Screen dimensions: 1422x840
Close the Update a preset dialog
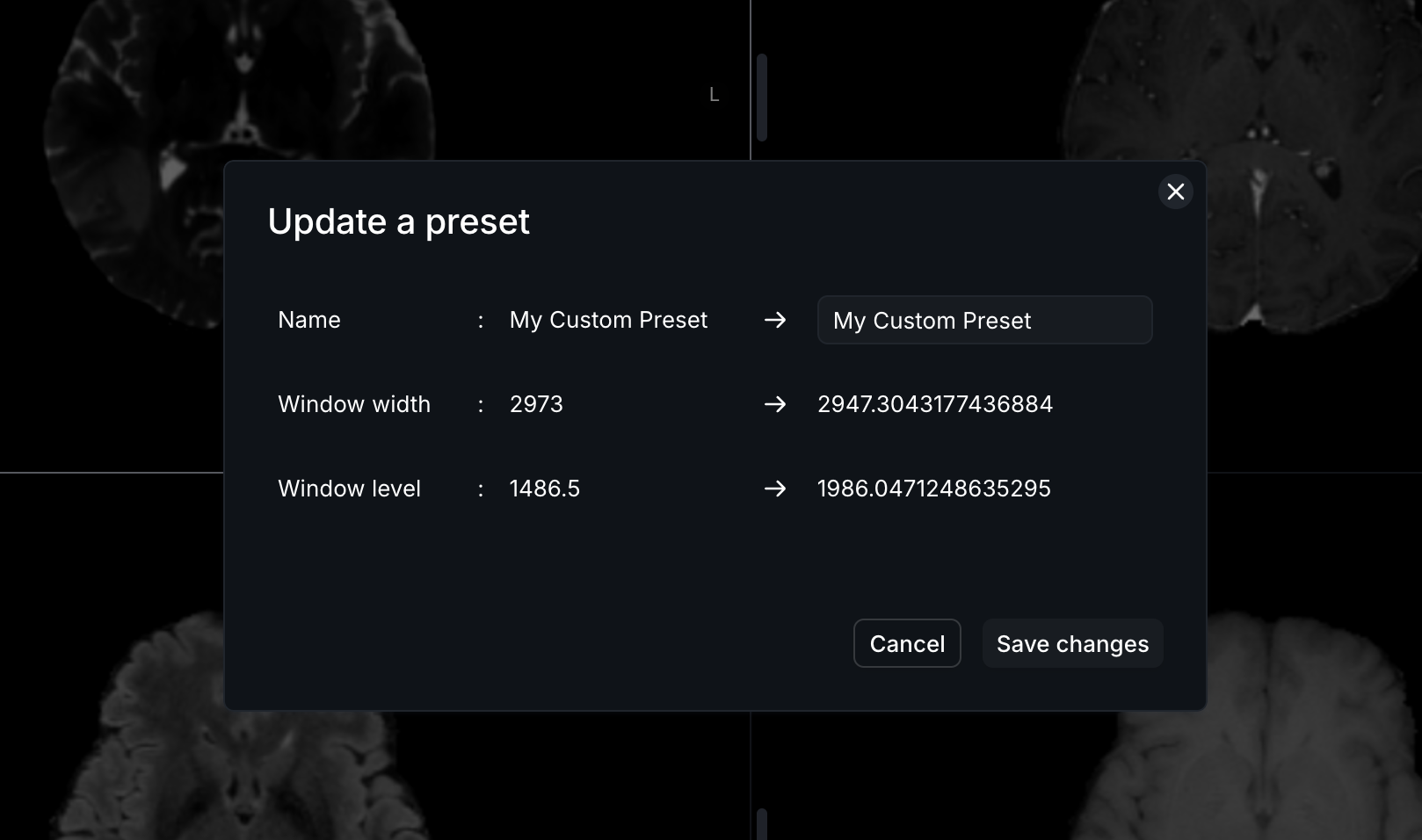tap(1175, 192)
